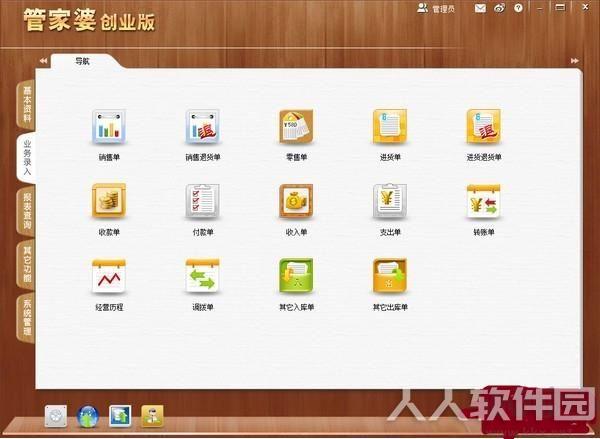Open the 付款单 payment icon

pyautogui.click(x=203, y=201)
